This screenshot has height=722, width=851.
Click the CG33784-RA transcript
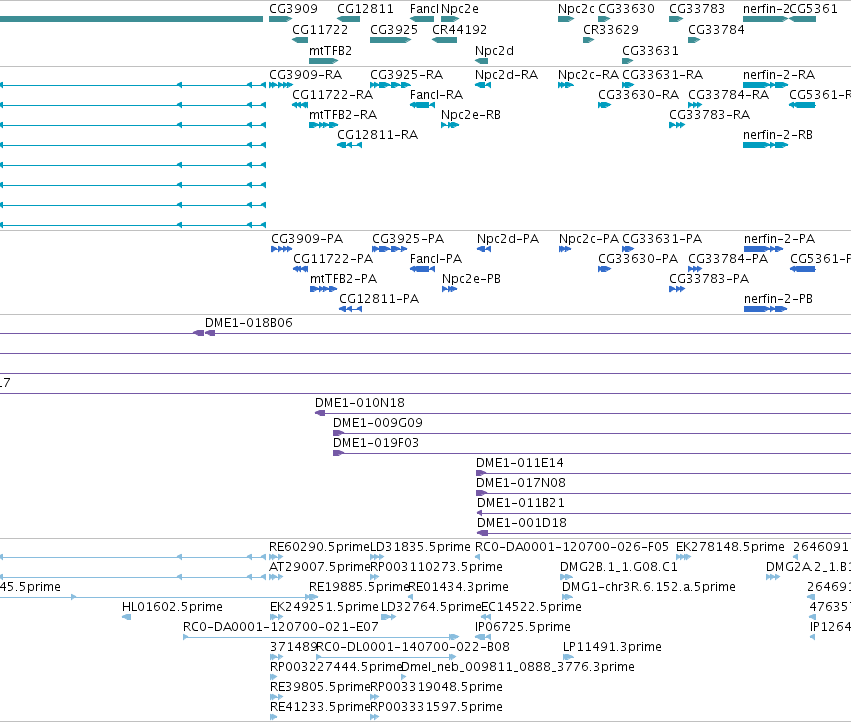point(695,105)
